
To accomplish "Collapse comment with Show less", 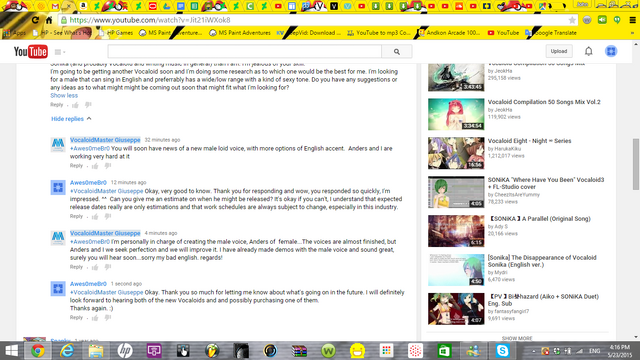I will (x=64, y=96).
